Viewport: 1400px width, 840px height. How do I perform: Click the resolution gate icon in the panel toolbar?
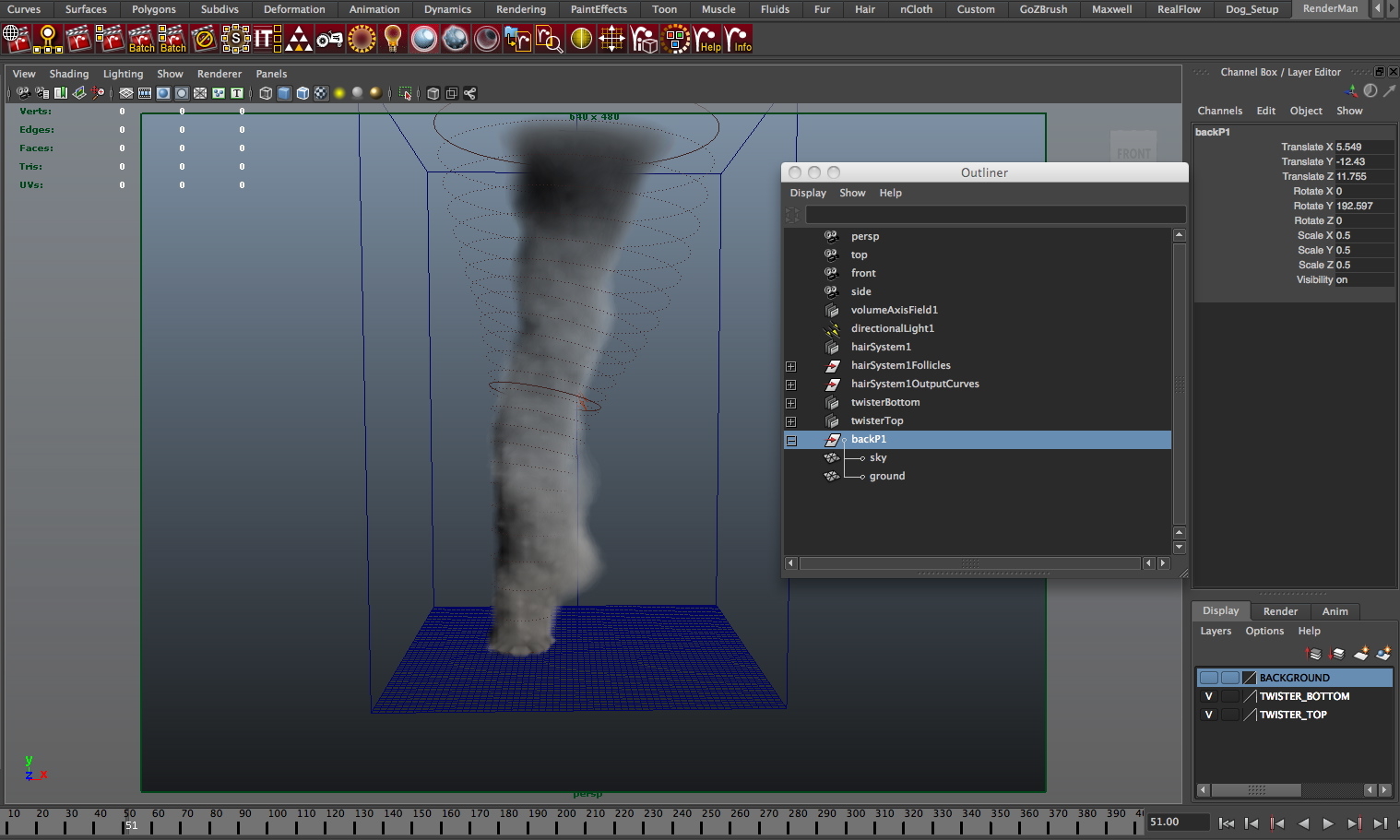tap(162, 93)
